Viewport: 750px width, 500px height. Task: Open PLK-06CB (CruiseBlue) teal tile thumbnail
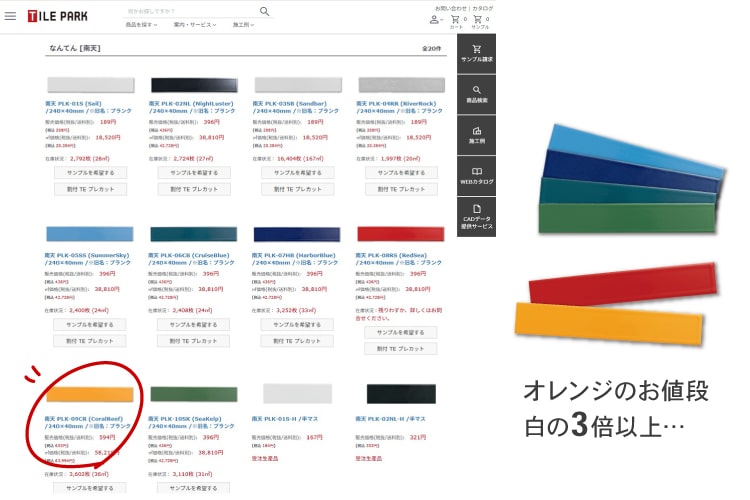(x=193, y=234)
